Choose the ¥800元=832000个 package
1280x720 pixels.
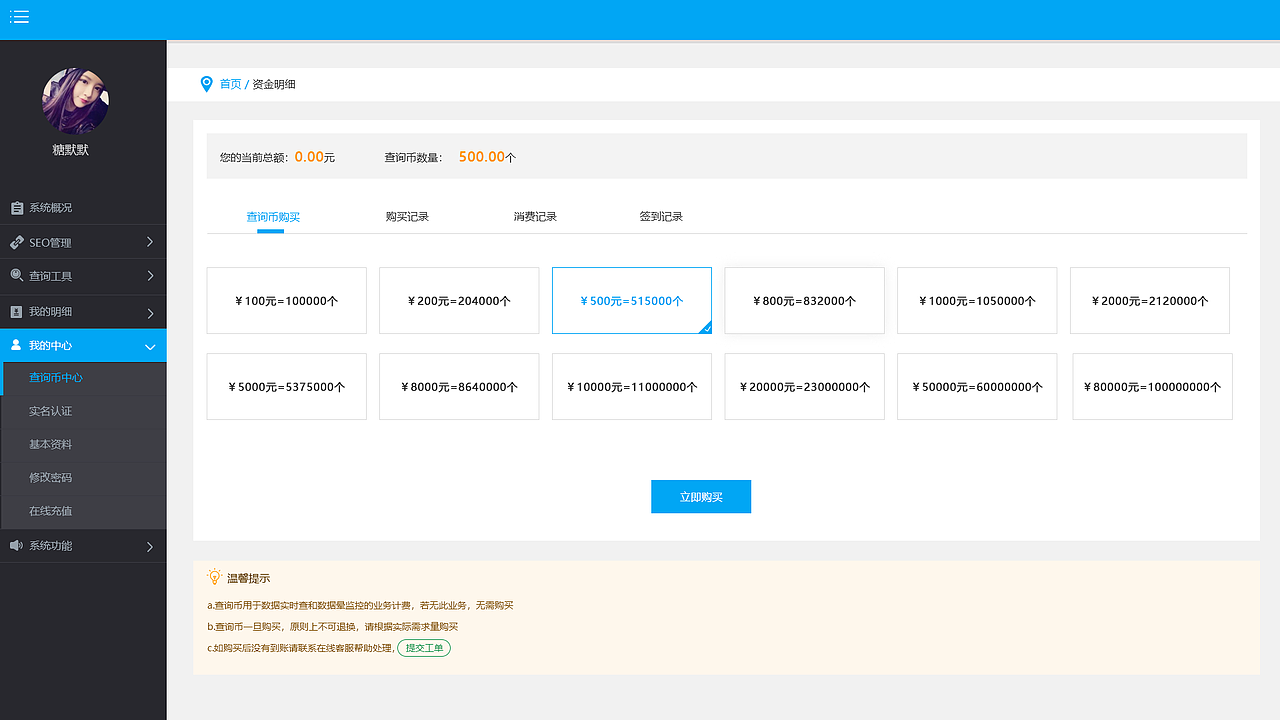[804, 300]
